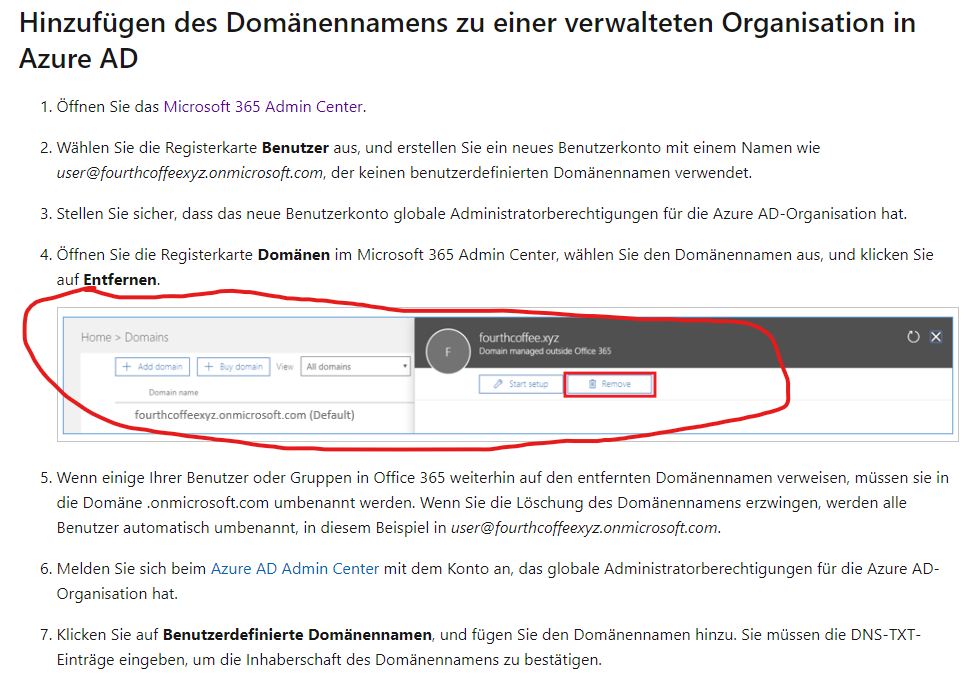The image size is (971, 681).
Task: Click the View label beside the dropdown
Action: 285,367
